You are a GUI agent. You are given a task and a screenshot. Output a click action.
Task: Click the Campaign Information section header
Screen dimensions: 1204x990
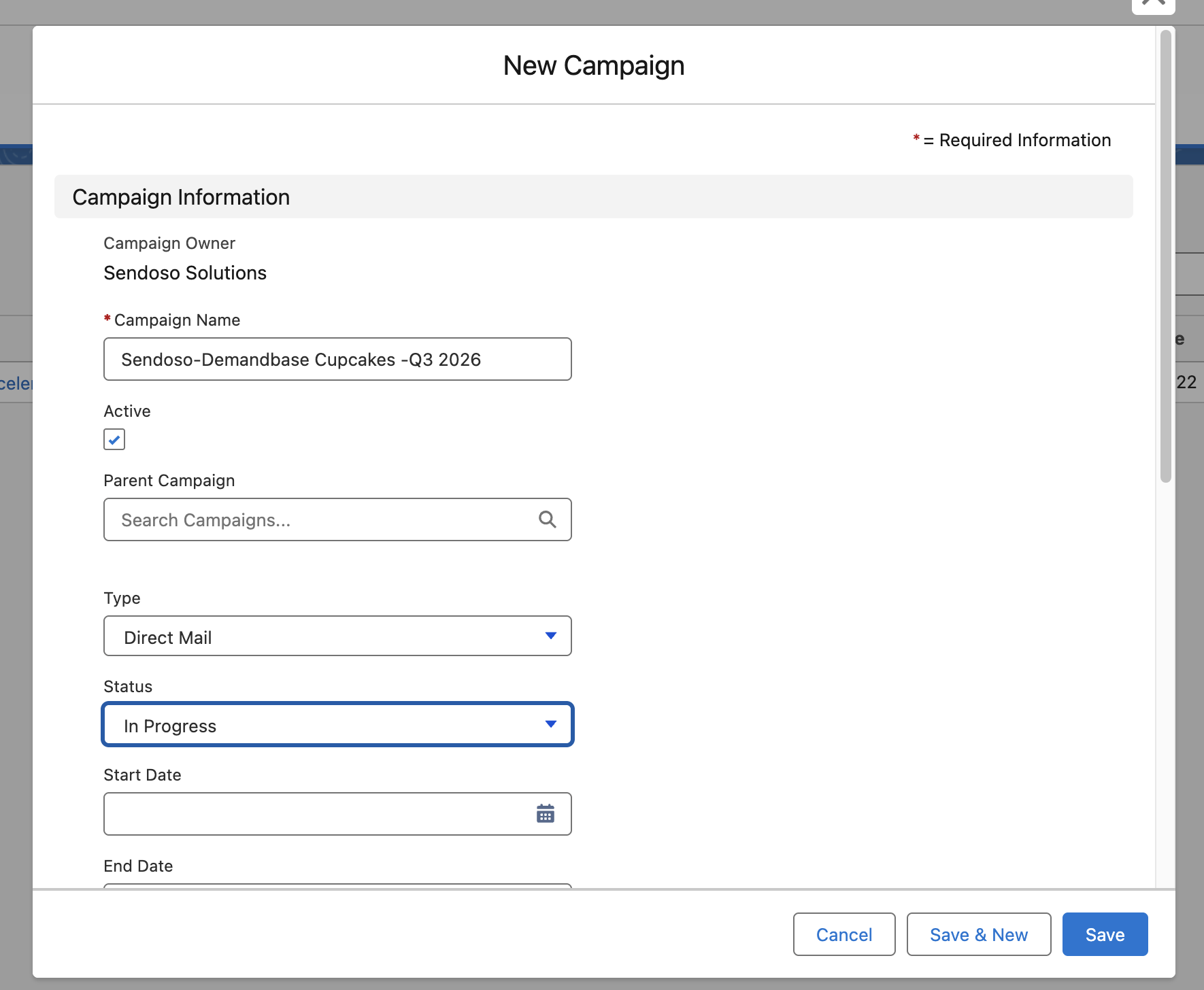pos(594,197)
